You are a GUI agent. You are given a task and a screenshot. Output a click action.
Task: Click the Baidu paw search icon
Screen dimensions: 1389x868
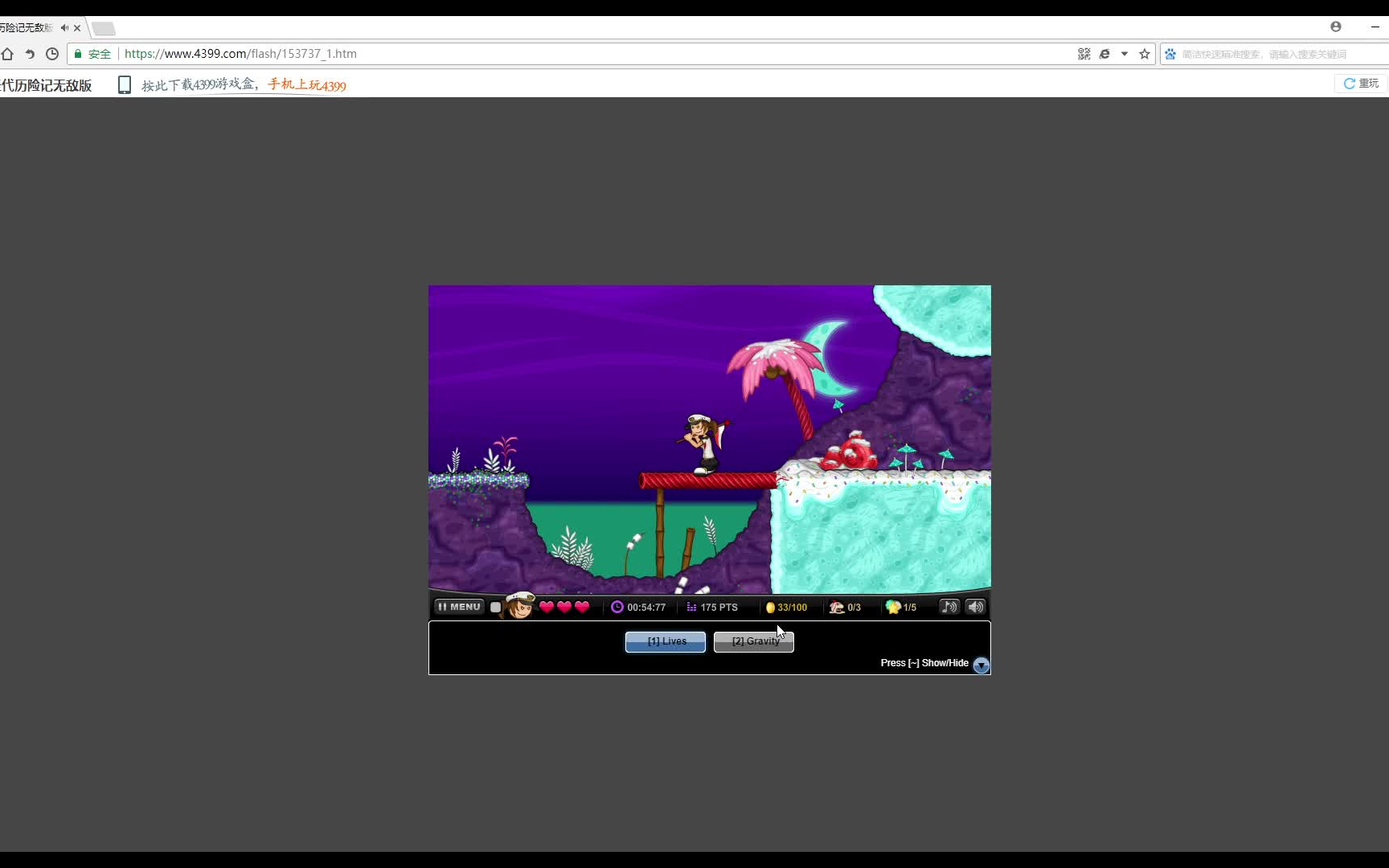click(x=1170, y=54)
